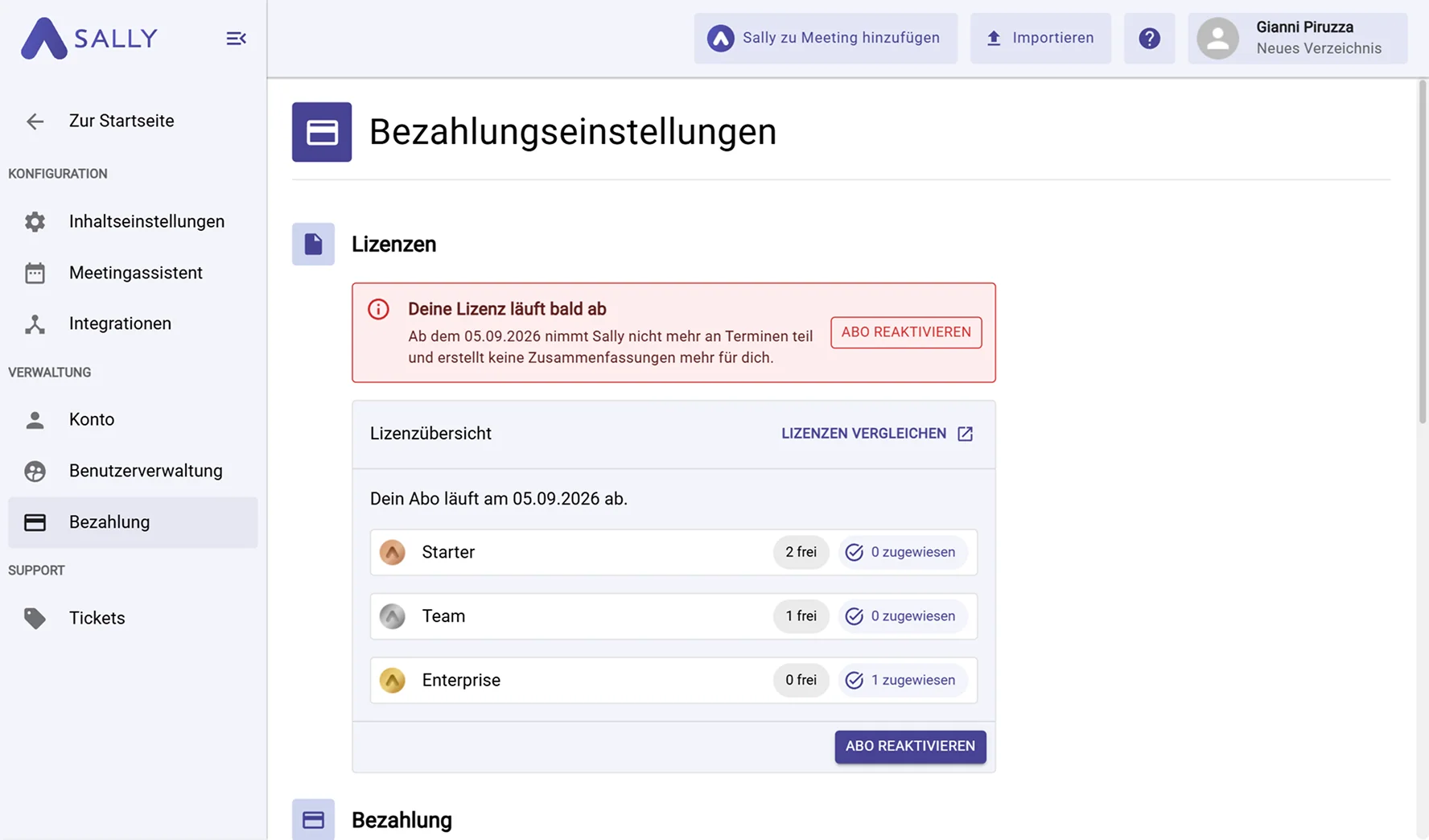Screen dimensions: 1429x840
Task: Click Starter '2 frei' badge
Action: coord(801,553)
